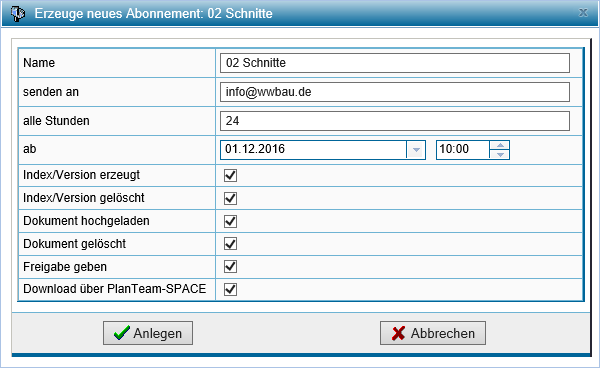
Task: Uncheck Index/Version erzeugt checkbox
Action: pos(230,176)
